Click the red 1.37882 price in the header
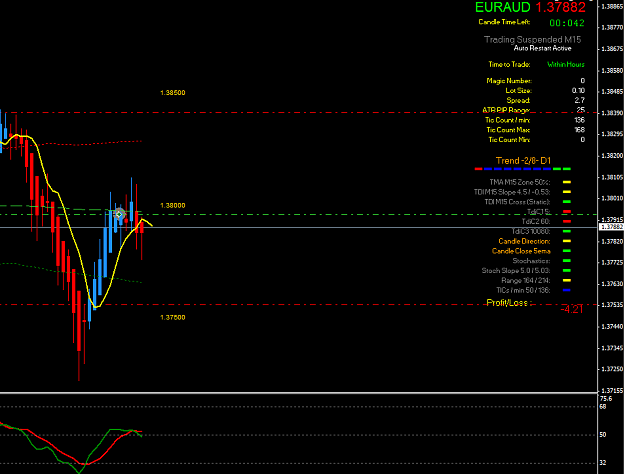This screenshot has height=474, width=625. 560,7
